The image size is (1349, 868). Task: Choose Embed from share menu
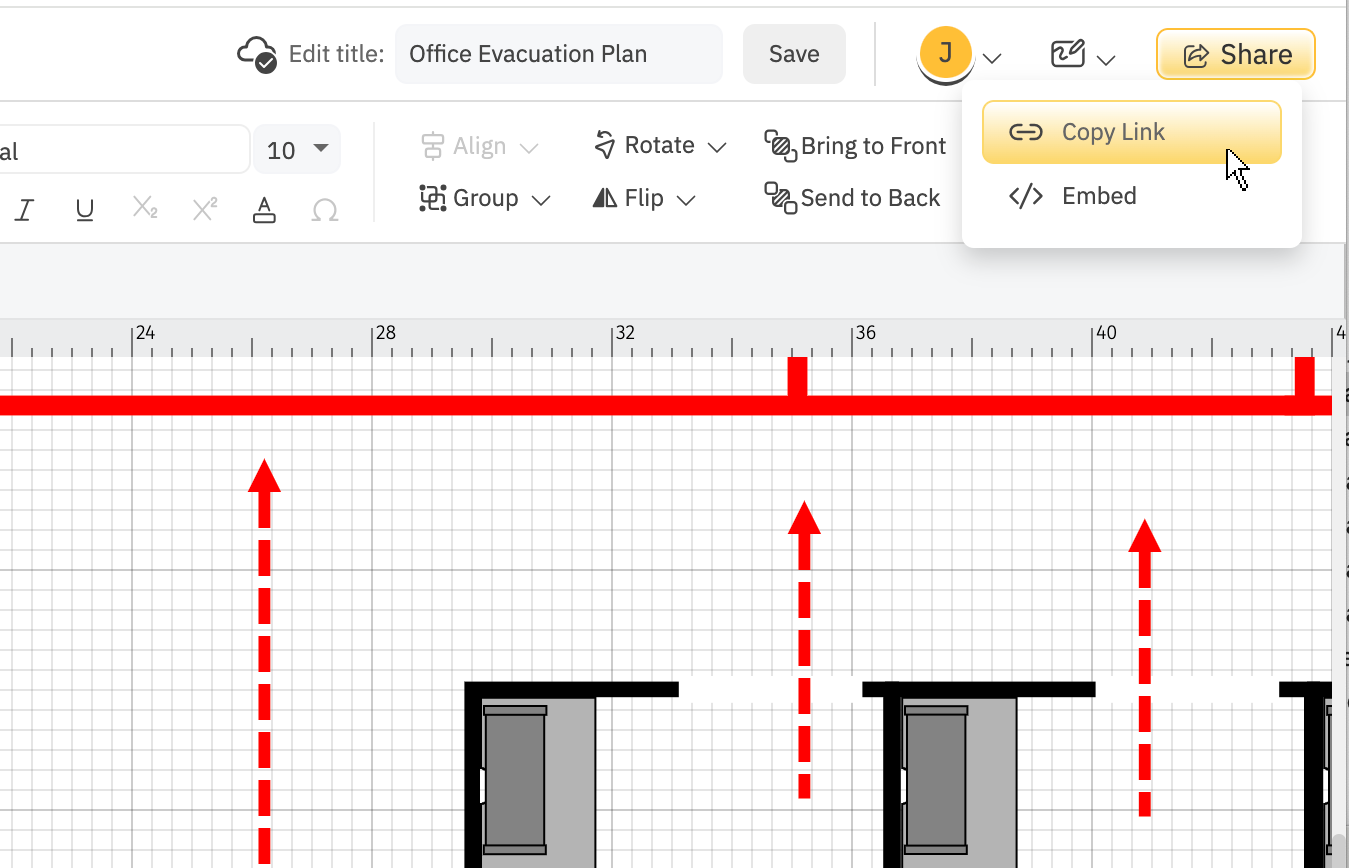click(x=1098, y=196)
